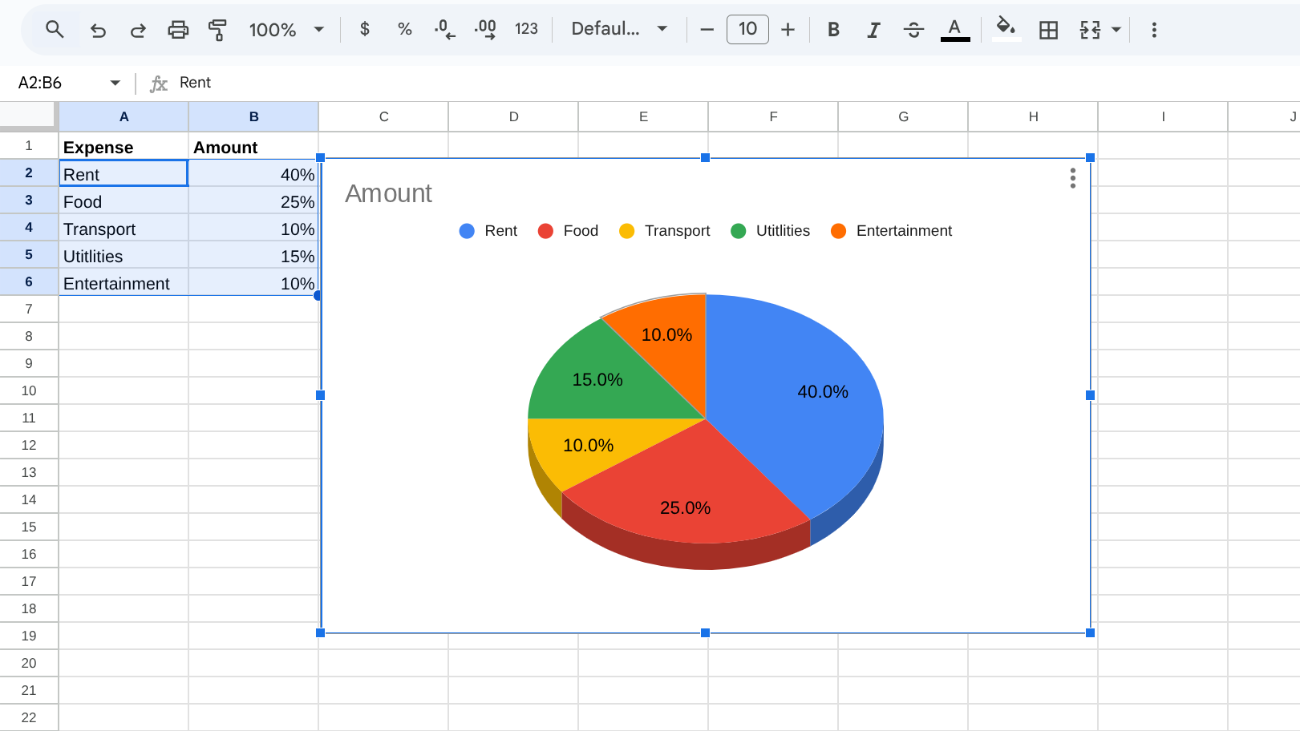Format selection as percent

point(404,29)
